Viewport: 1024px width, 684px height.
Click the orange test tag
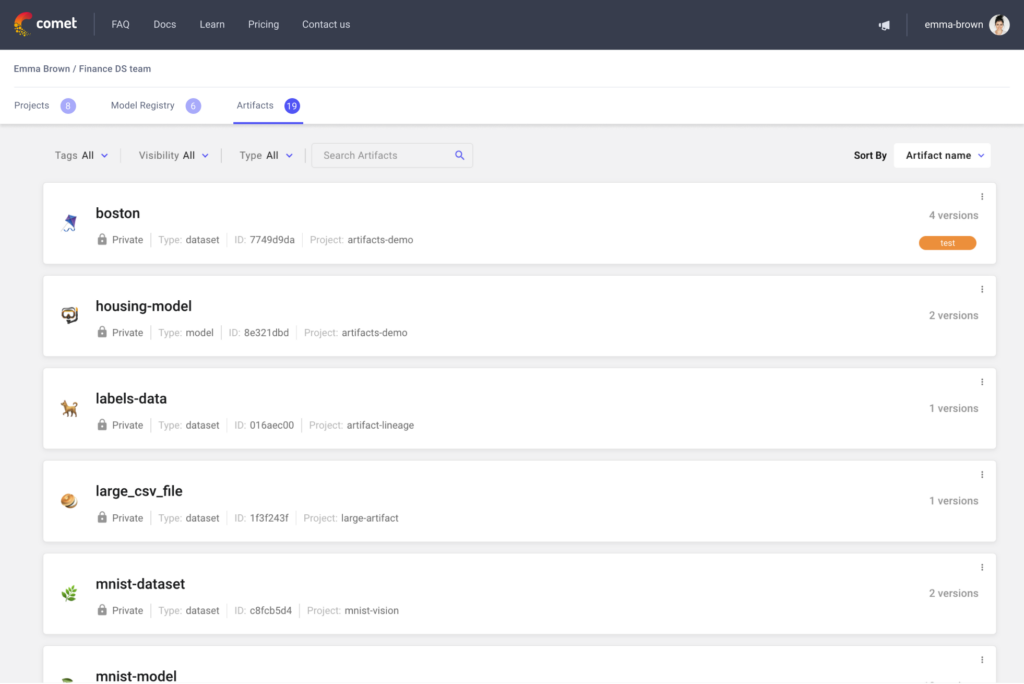tap(948, 243)
